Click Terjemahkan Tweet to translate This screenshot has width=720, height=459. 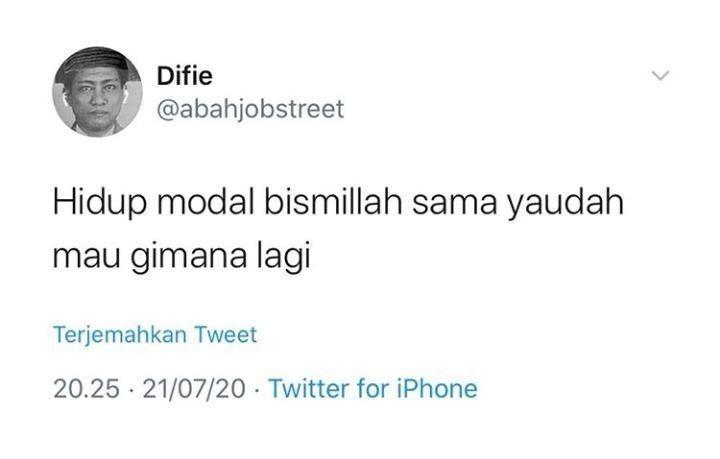(x=155, y=335)
